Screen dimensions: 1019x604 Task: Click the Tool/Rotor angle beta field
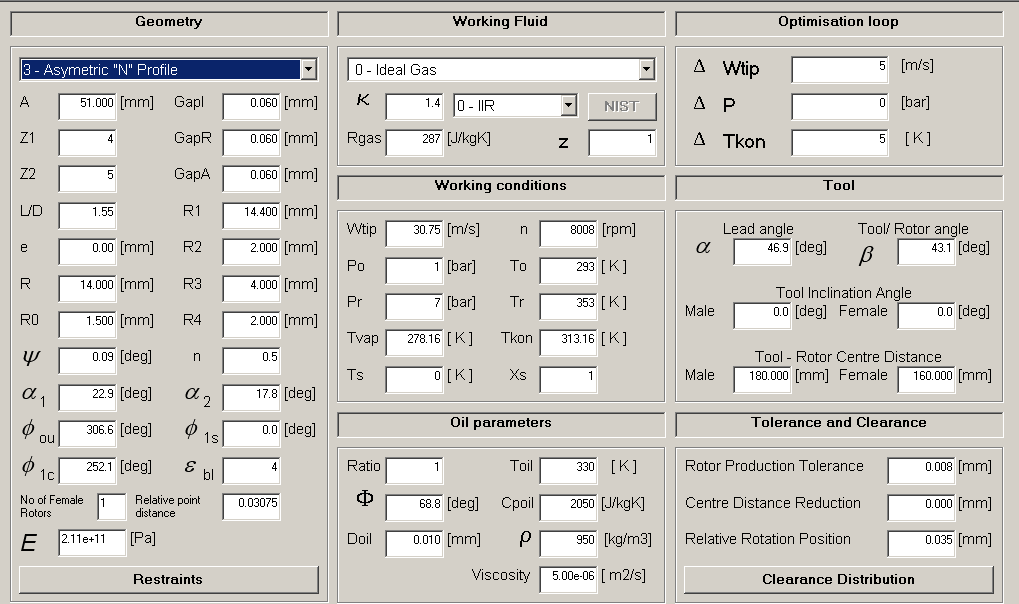[x=926, y=252]
